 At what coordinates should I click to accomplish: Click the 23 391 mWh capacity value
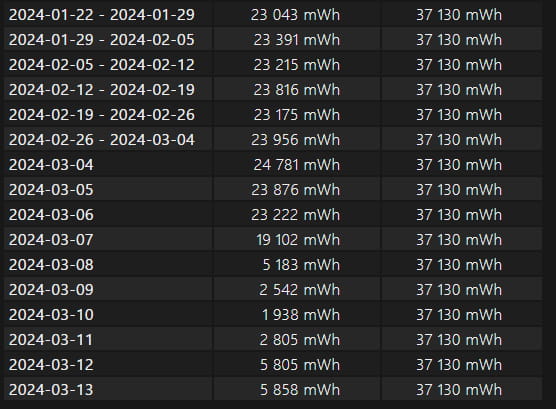coord(296,40)
